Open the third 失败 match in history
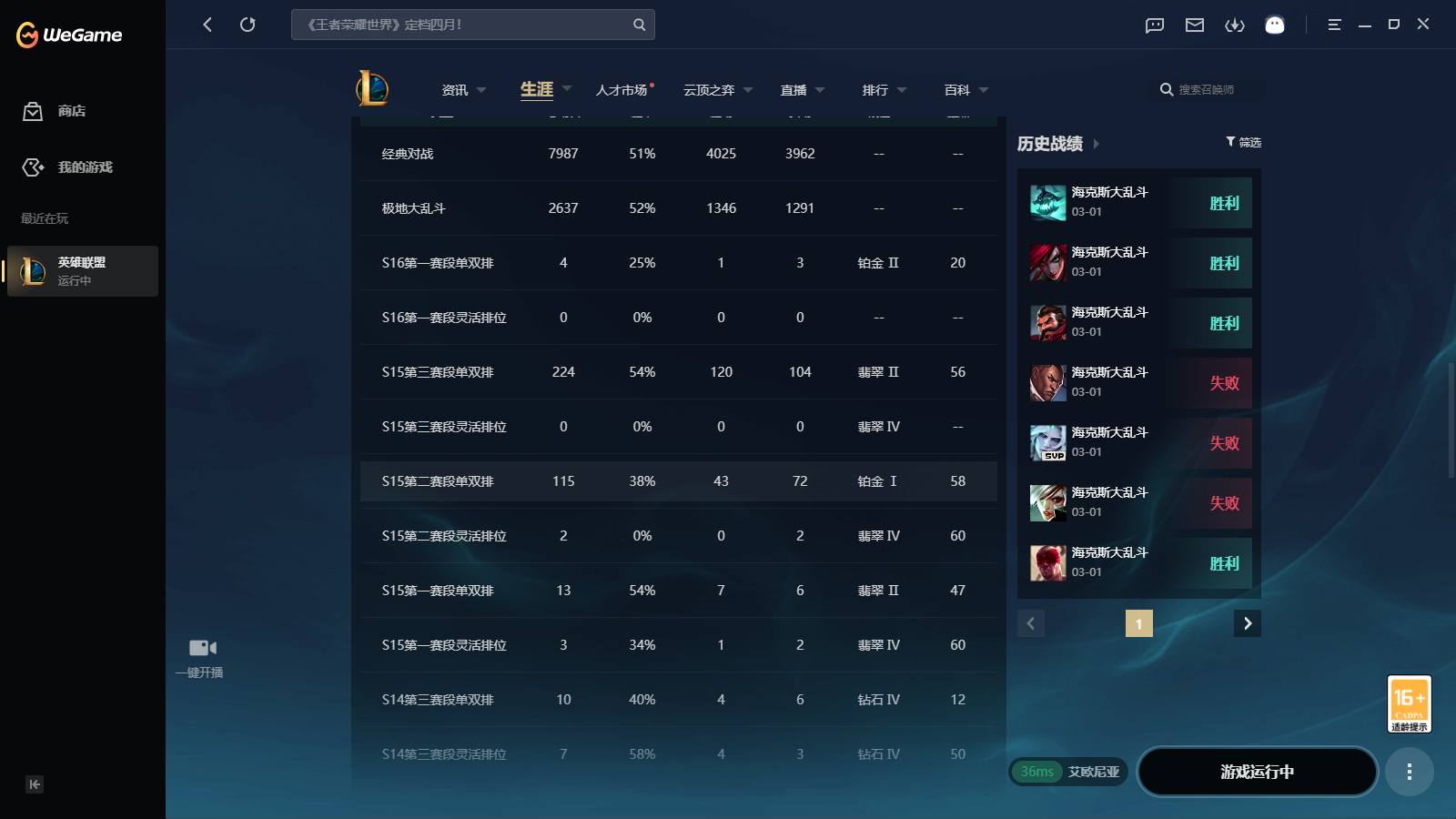The image size is (1456, 819). pos(1139,503)
